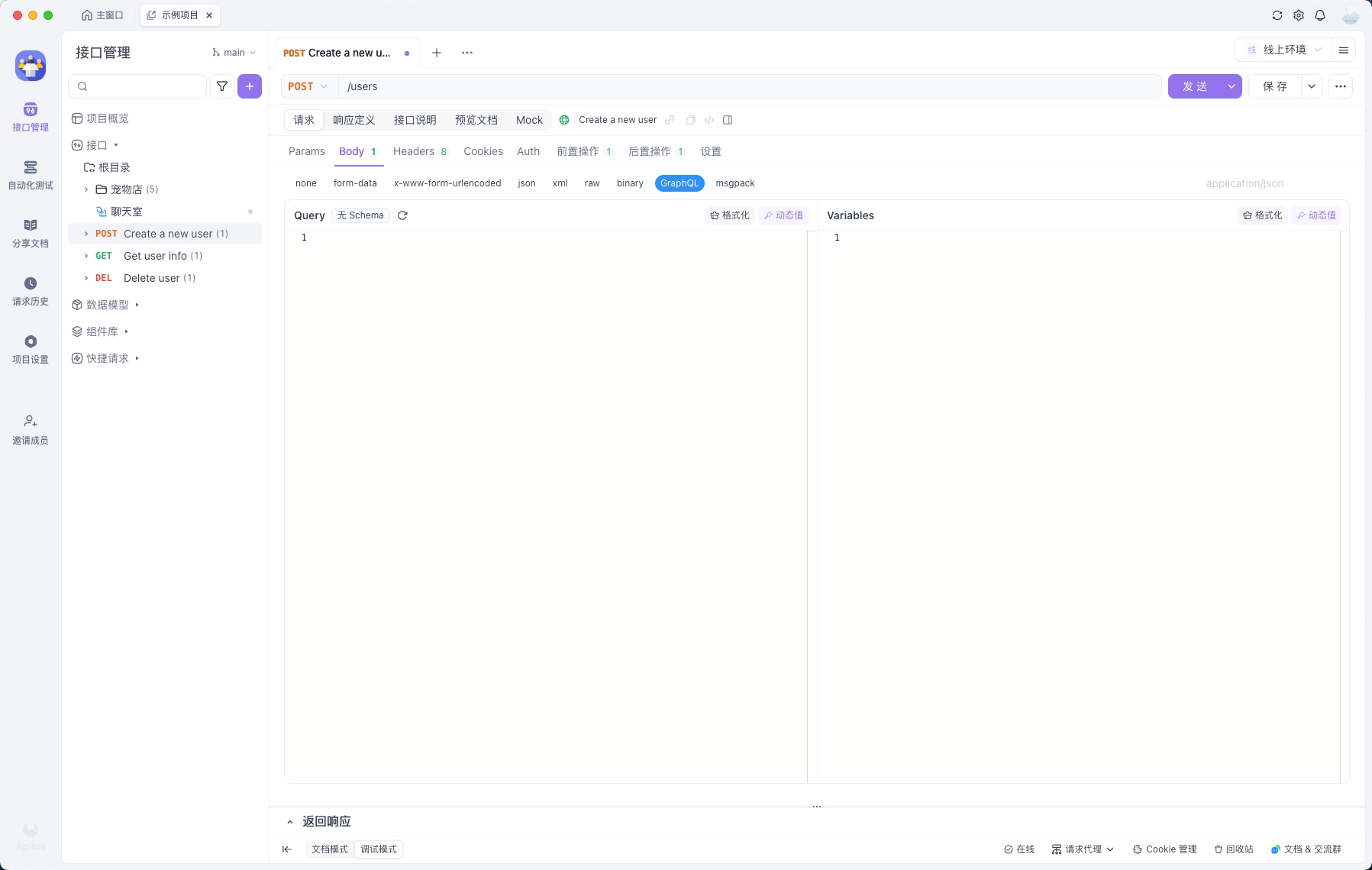Expand the GET Get user info item
This screenshot has height=870, width=1372.
coord(86,256)
